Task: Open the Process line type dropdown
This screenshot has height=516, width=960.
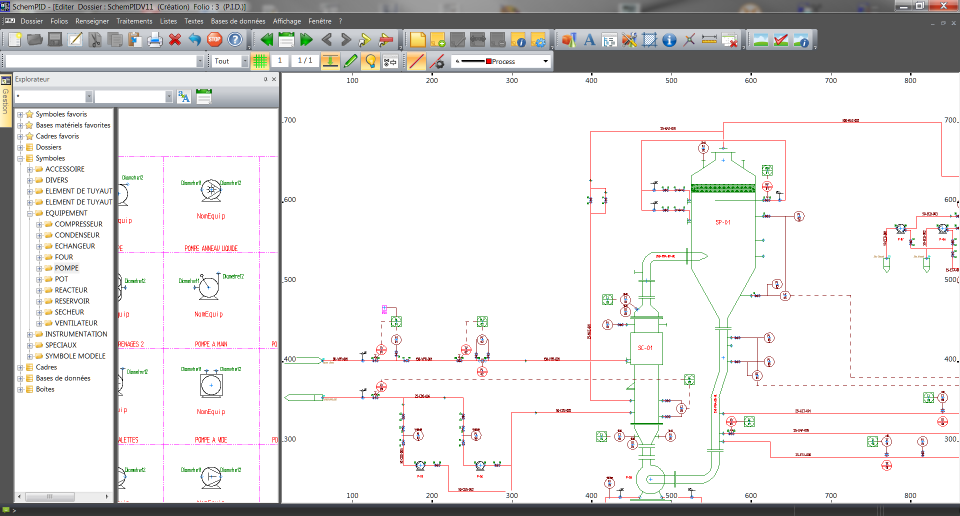Action: tap(545, 61)
